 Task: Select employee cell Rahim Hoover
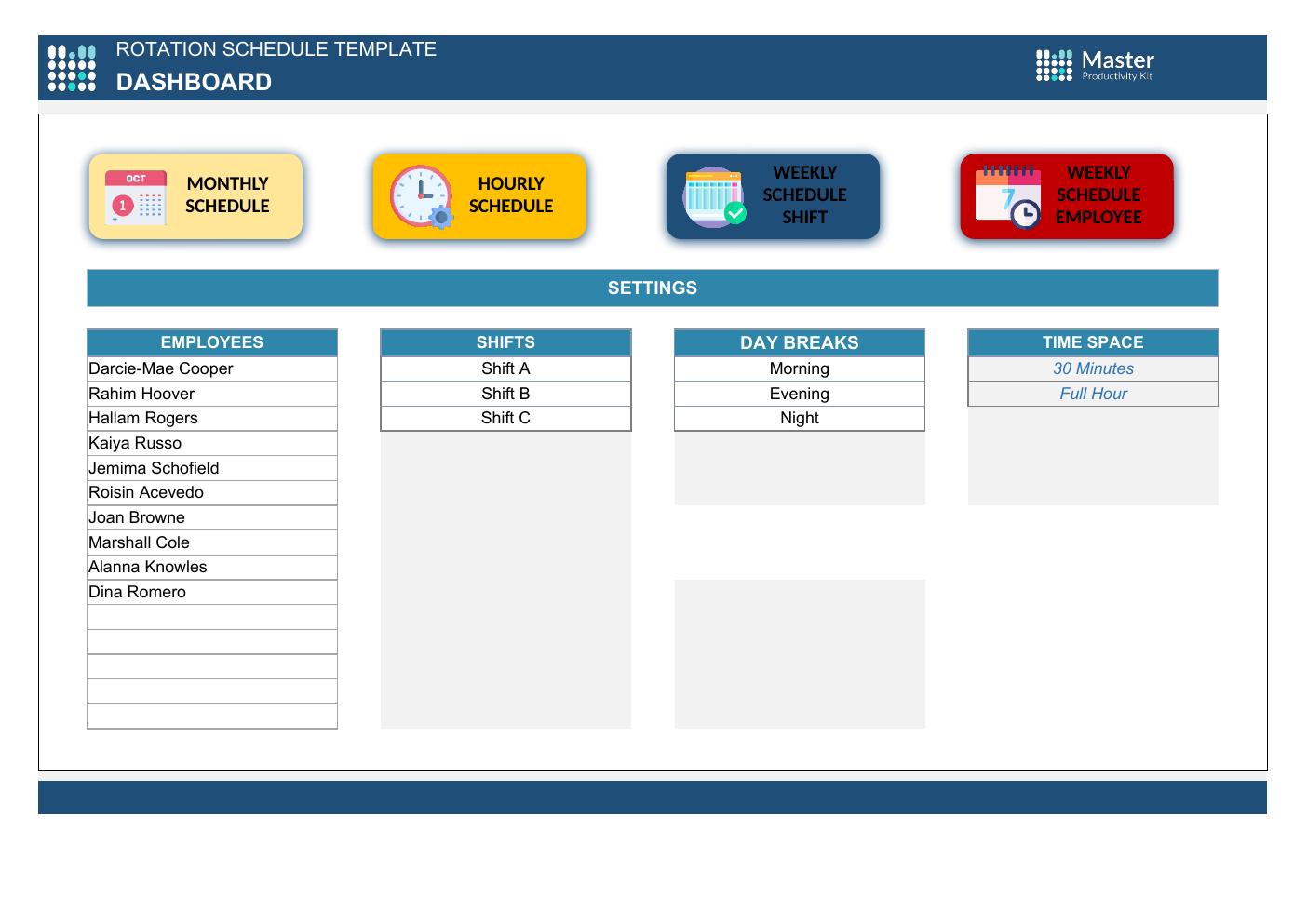click(212, 394)
